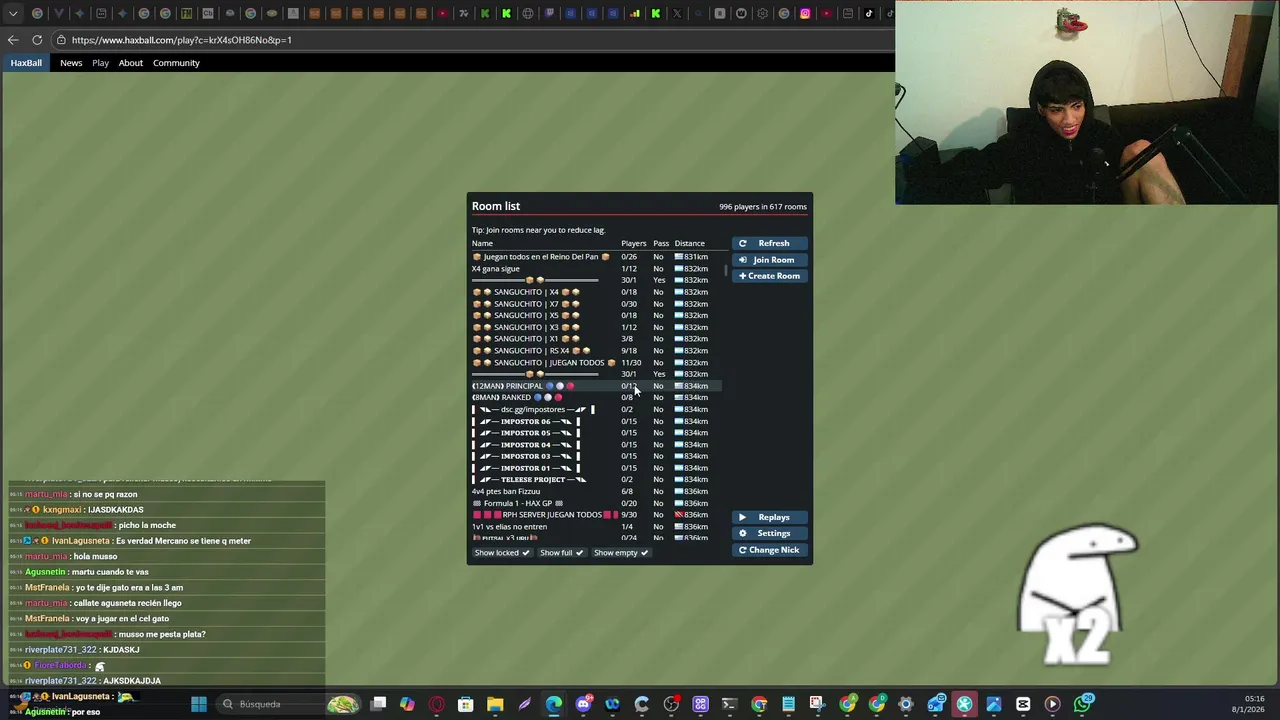Open the terminal icon on the taskbar
The image size is (1280, 720).
pos(730,704)
